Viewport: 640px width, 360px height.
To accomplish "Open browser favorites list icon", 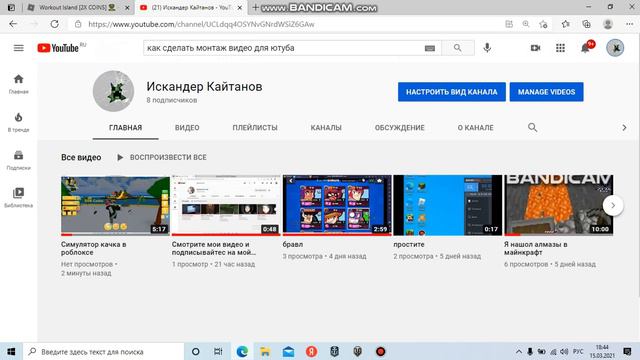I will 565,24.
